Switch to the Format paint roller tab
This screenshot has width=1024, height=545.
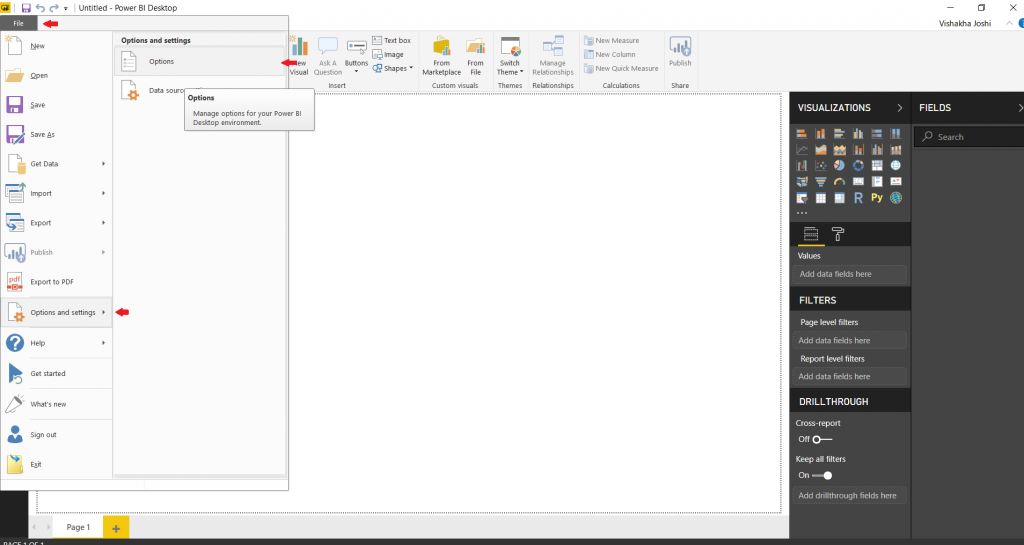[x=838, y=234]
